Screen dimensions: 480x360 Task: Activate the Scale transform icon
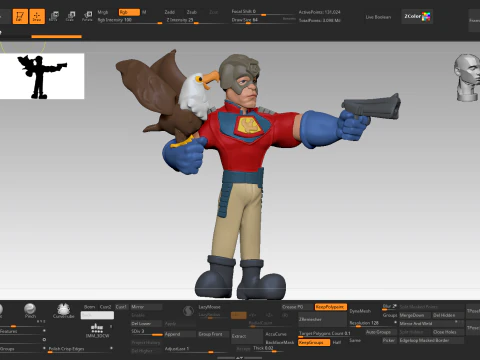click(x=70, y=16)
